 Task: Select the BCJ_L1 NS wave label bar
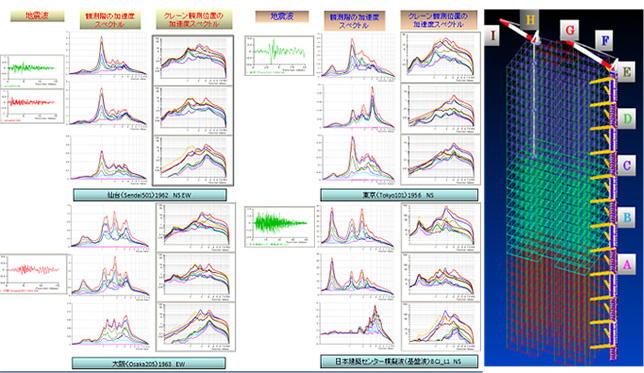pos(399,361)
